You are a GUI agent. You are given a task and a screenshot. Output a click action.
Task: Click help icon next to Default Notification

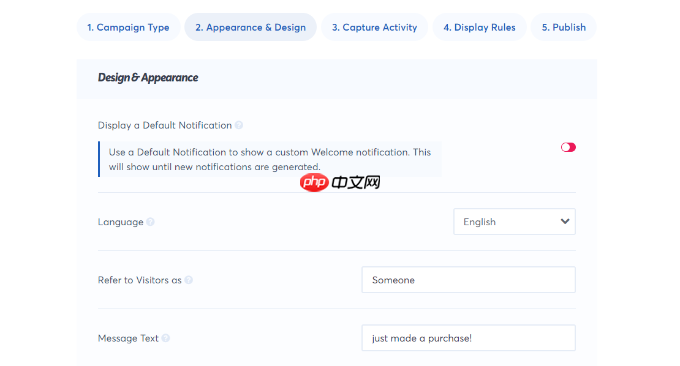[239, 125]
